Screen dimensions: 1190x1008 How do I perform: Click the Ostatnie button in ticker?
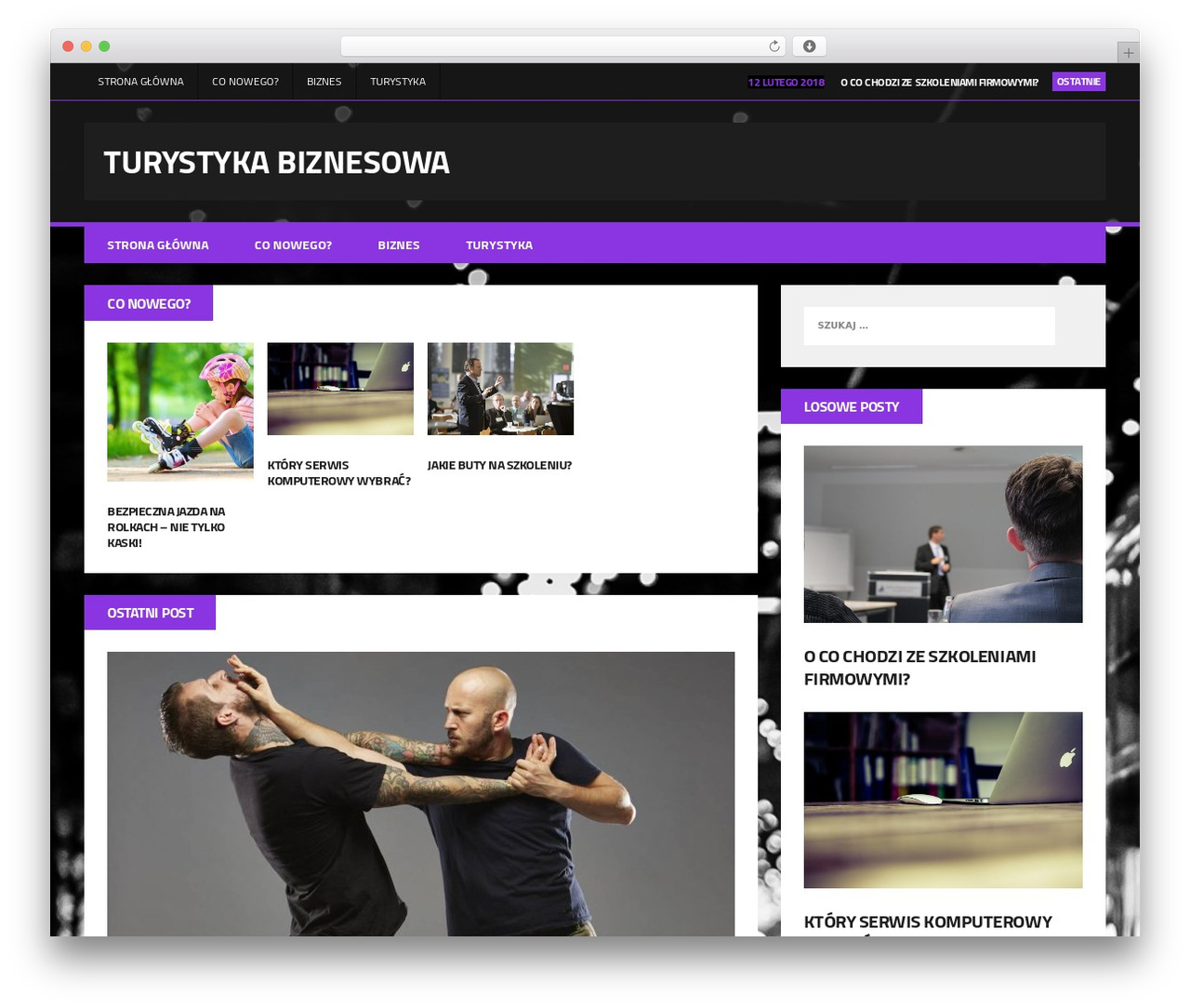(x=1078, y=82)
